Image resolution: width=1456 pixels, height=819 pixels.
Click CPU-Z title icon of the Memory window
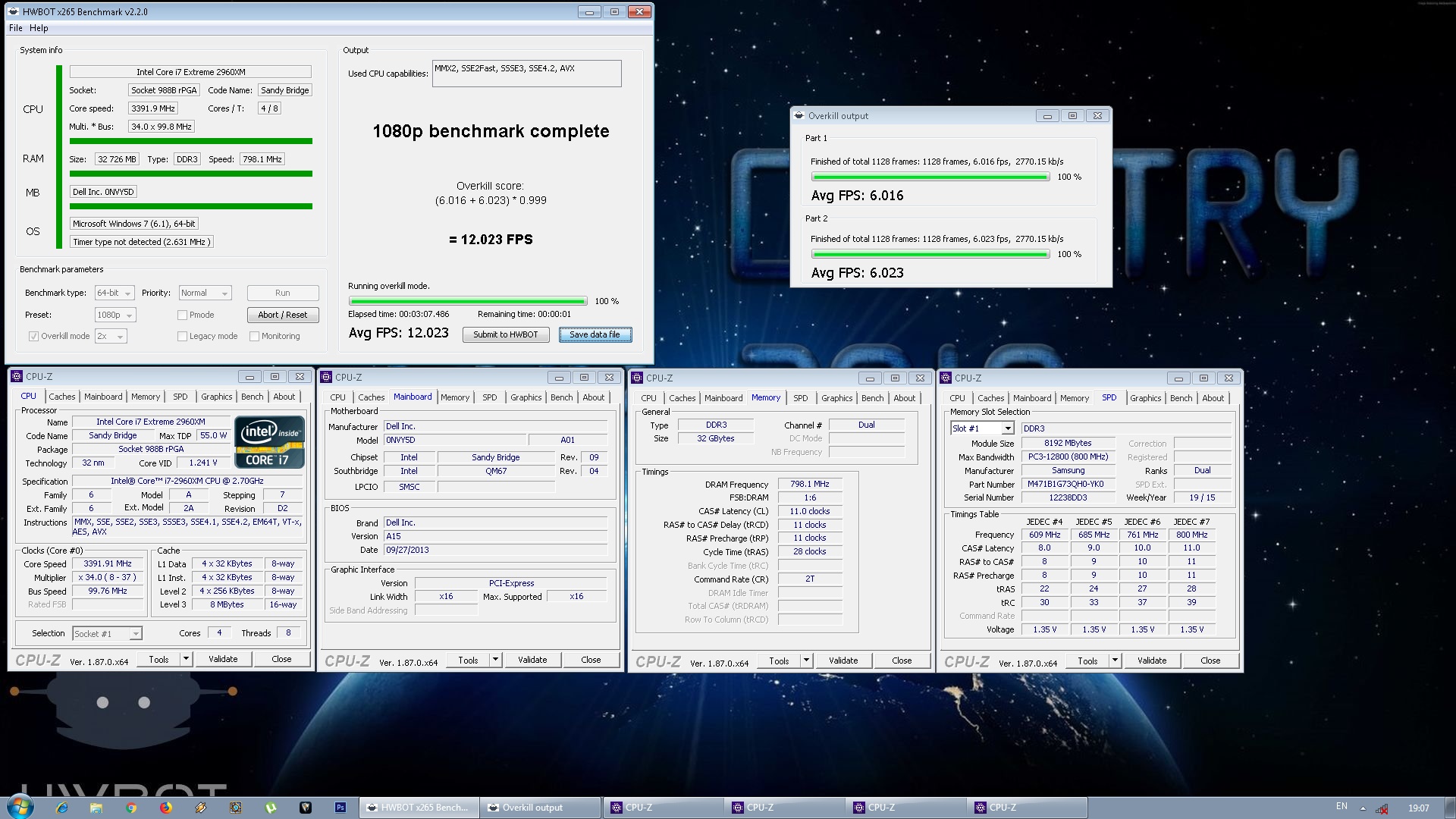637,378
